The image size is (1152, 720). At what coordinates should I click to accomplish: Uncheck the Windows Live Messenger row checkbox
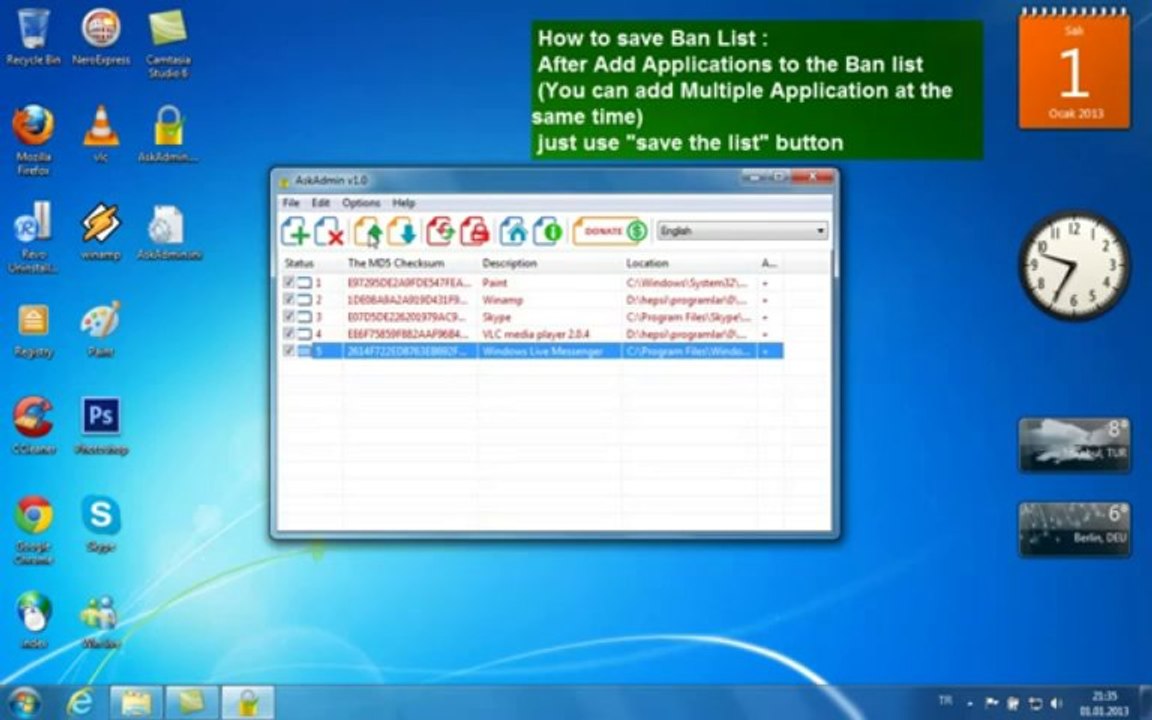289,351
